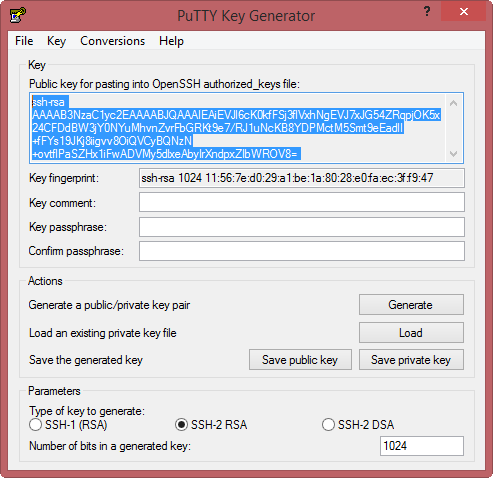Click Save private key button
This screenshot has height=478, width=493.
coord(411,360)
